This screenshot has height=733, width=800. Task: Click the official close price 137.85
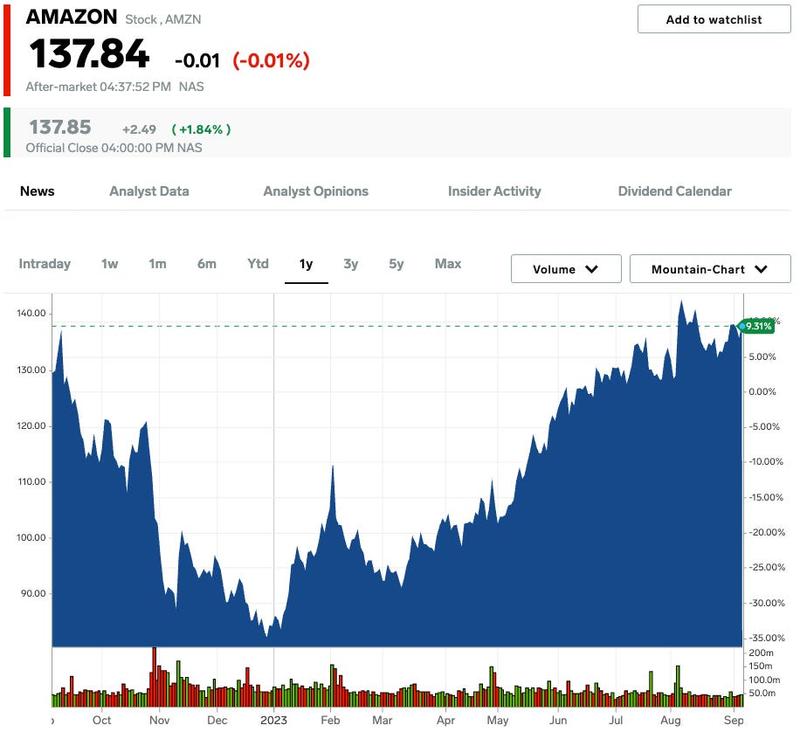tap(60, 127)
